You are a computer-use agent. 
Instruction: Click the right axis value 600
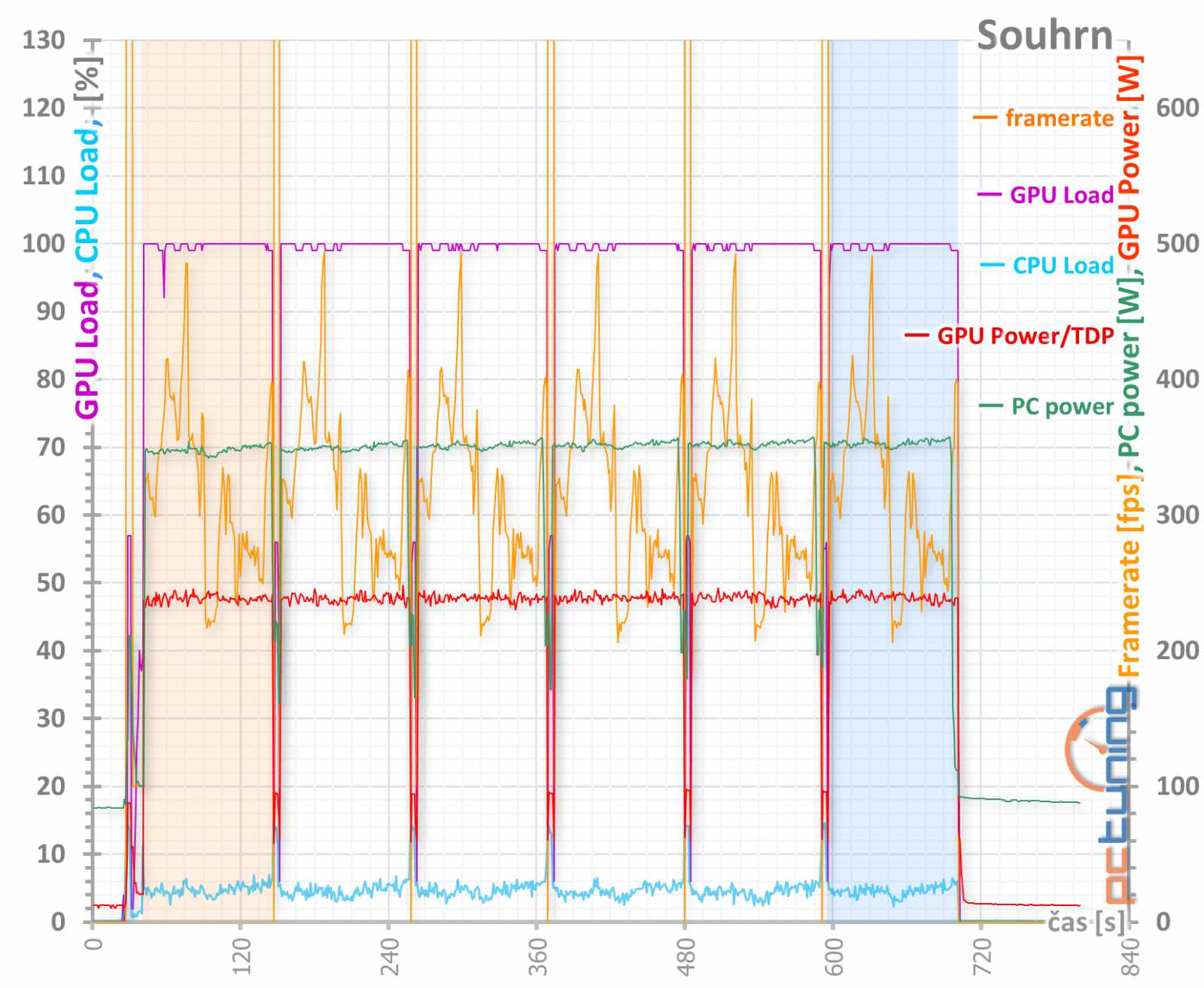point(1178,108)
